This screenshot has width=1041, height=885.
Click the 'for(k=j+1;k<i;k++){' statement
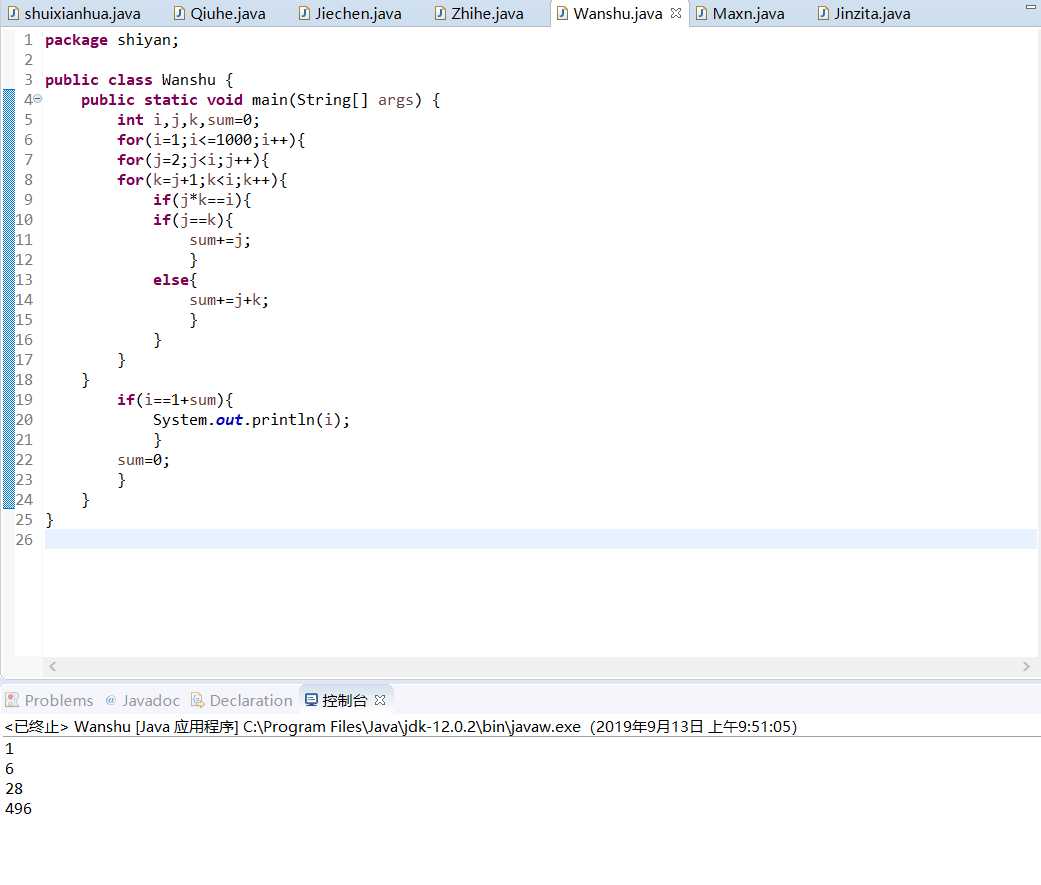[x=202, y=180]
